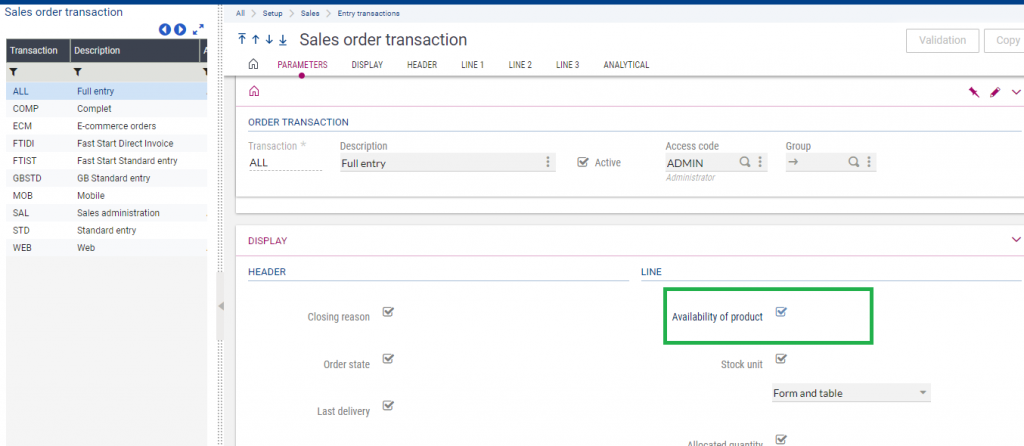Toggle Closing reason checkbox

388,312
